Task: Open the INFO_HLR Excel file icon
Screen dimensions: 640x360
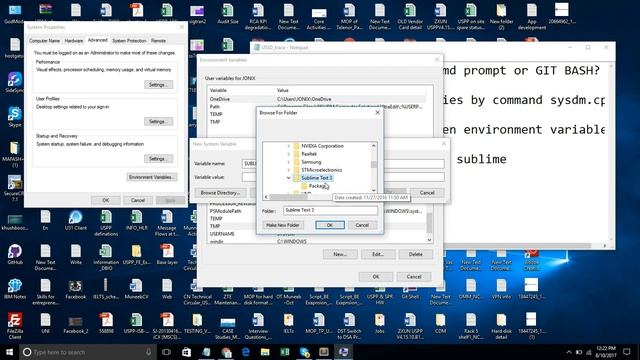Action: pos(136,220)
